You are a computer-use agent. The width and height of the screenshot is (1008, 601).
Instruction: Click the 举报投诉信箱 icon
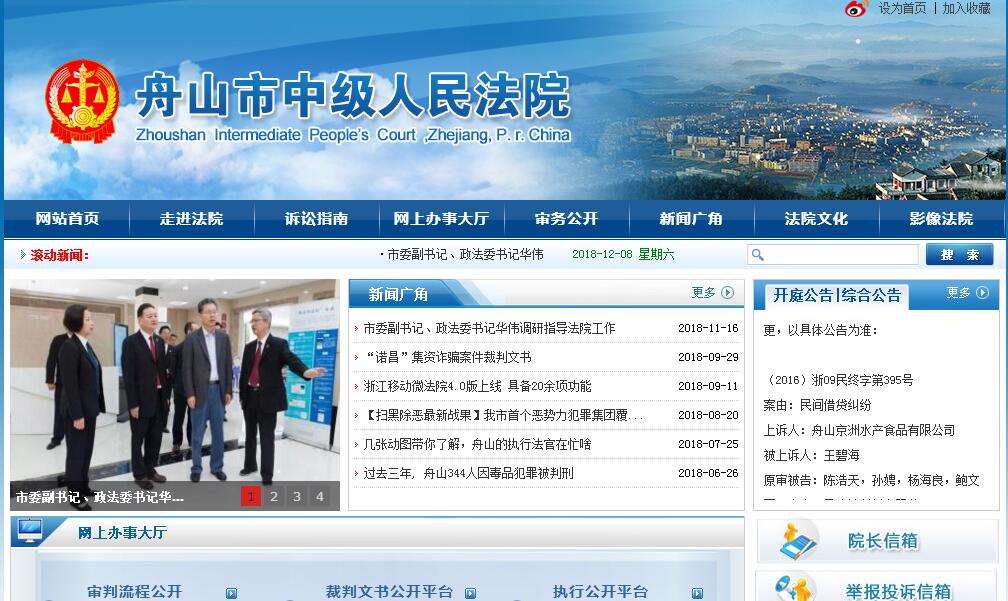tap(798, 588)
